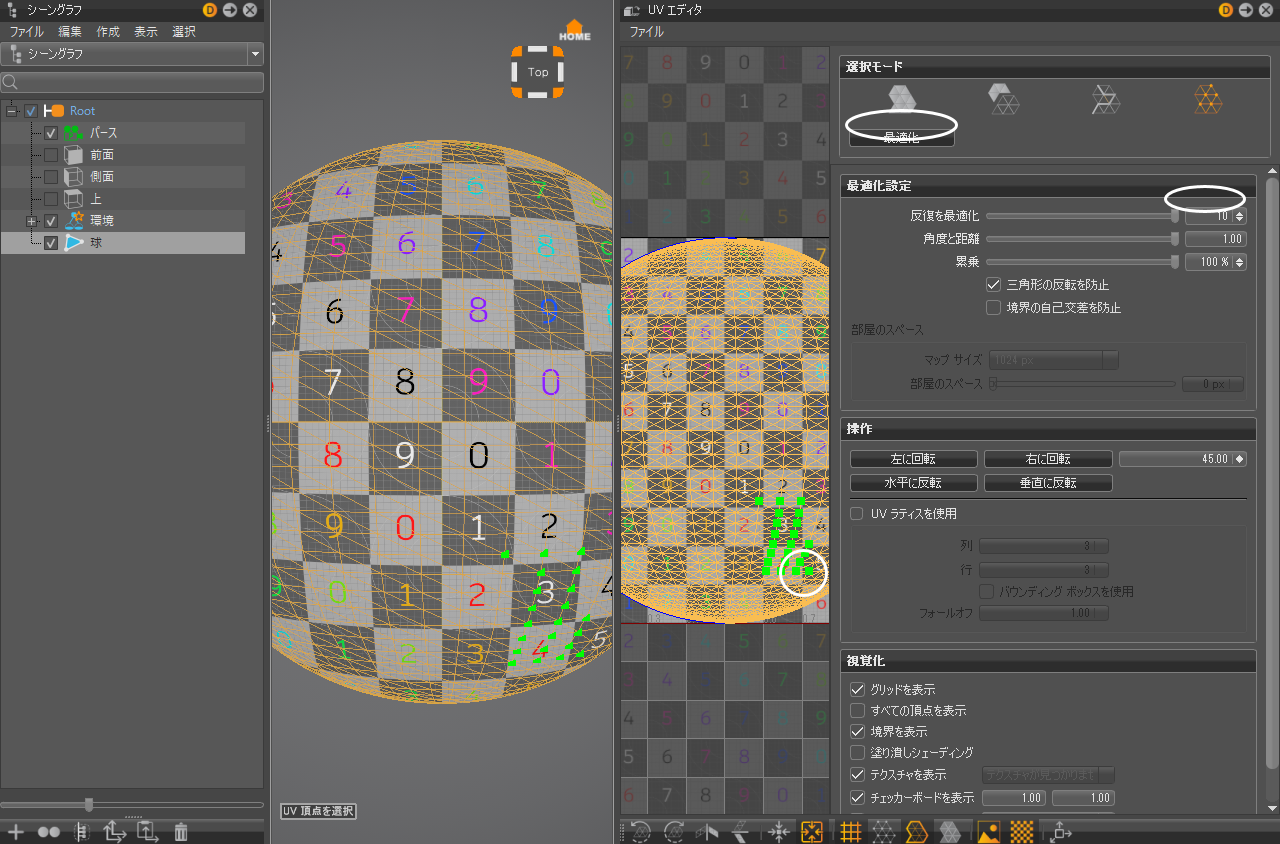Viewport: 1280px width, 844px height.
Task: Toggle 環境 node checkbox
Action: [51, 221]
